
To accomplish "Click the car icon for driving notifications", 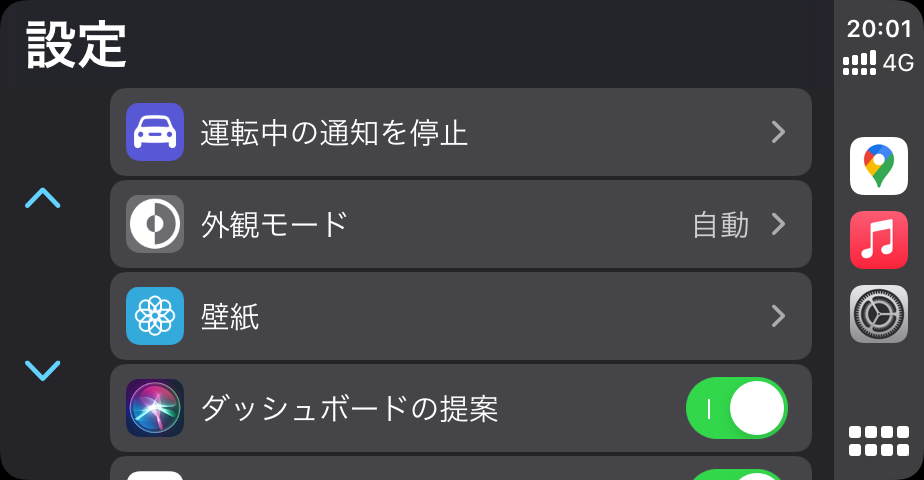I will click(155, 132).
